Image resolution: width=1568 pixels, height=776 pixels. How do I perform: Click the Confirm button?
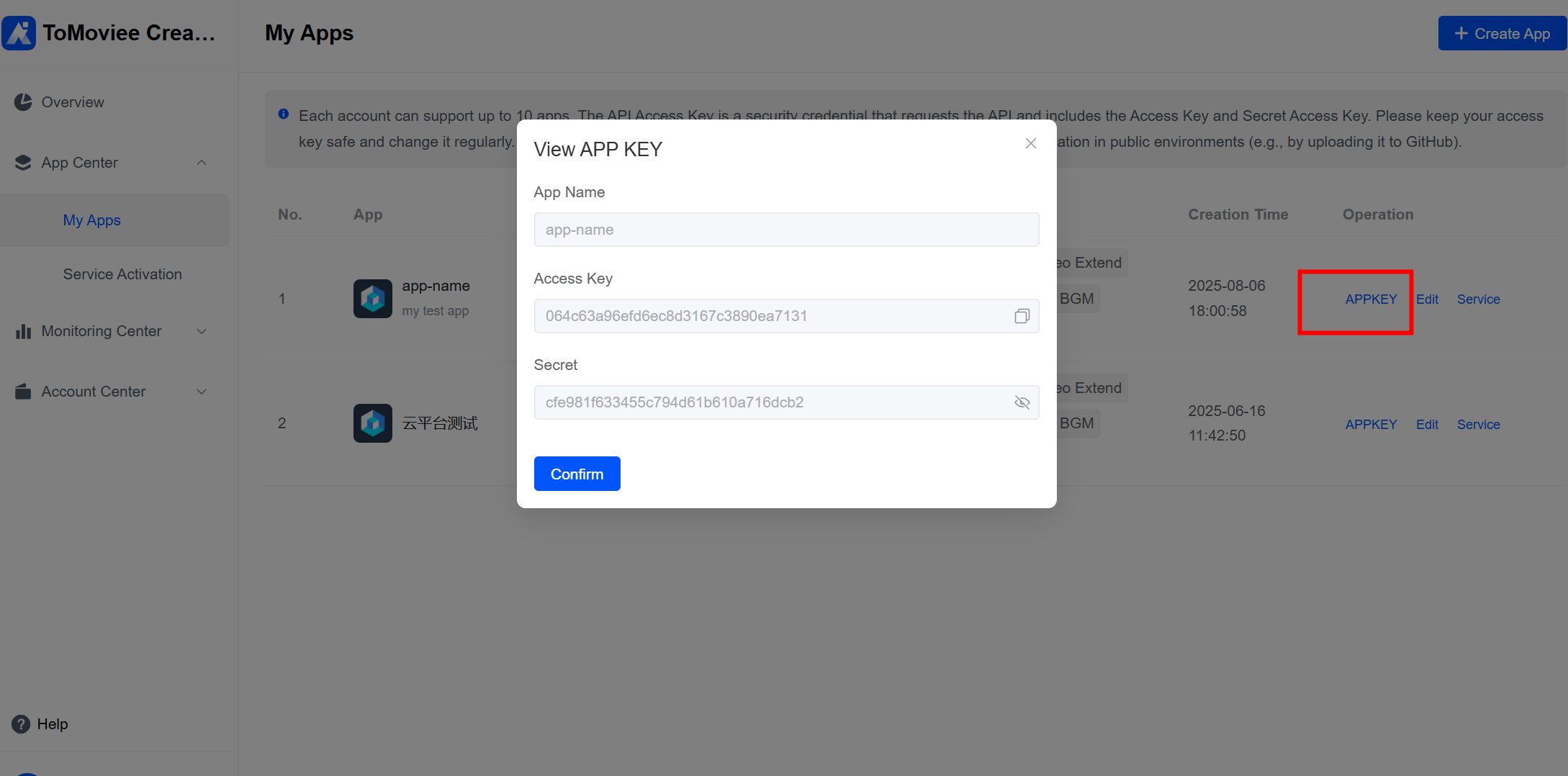pos(577,474)
